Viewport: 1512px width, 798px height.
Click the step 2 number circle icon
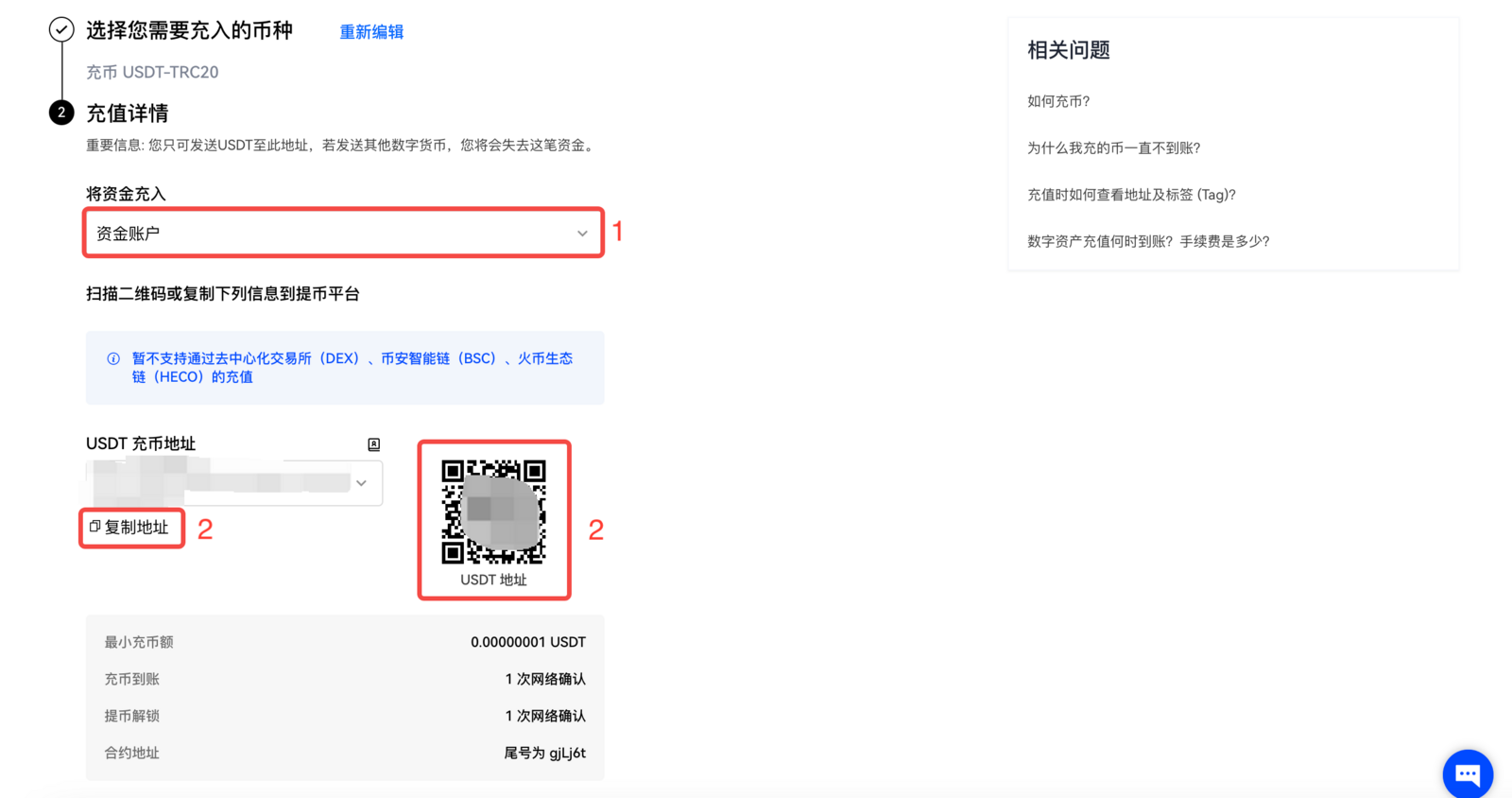[x=61, y=113]
